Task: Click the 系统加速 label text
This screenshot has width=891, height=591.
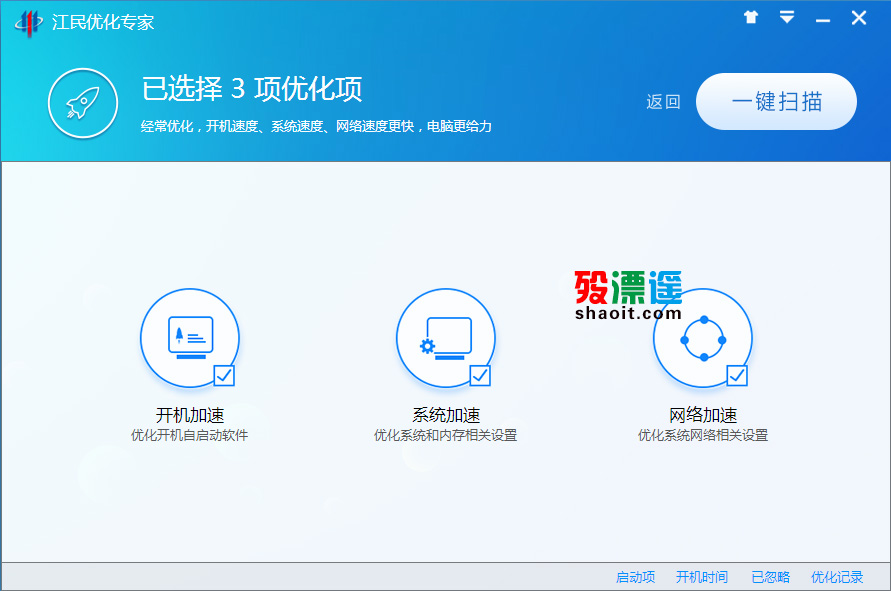Action: click(446, 415)
